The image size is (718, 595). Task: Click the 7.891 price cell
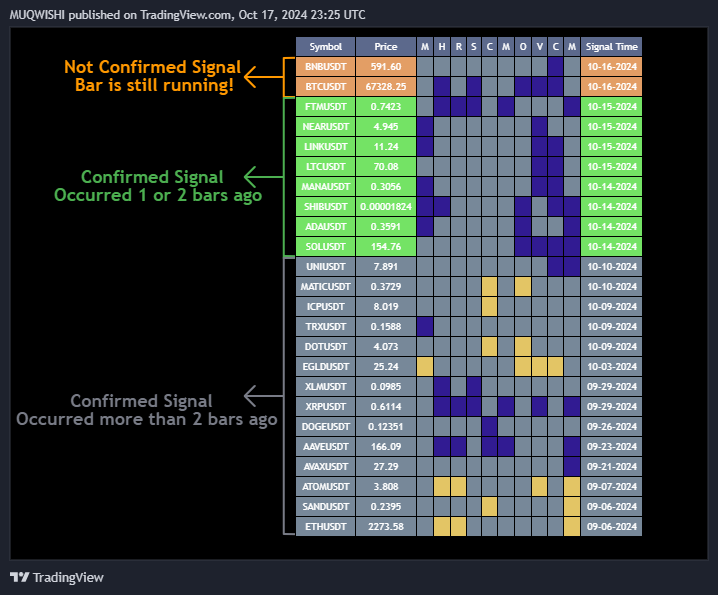coord(386,267)
